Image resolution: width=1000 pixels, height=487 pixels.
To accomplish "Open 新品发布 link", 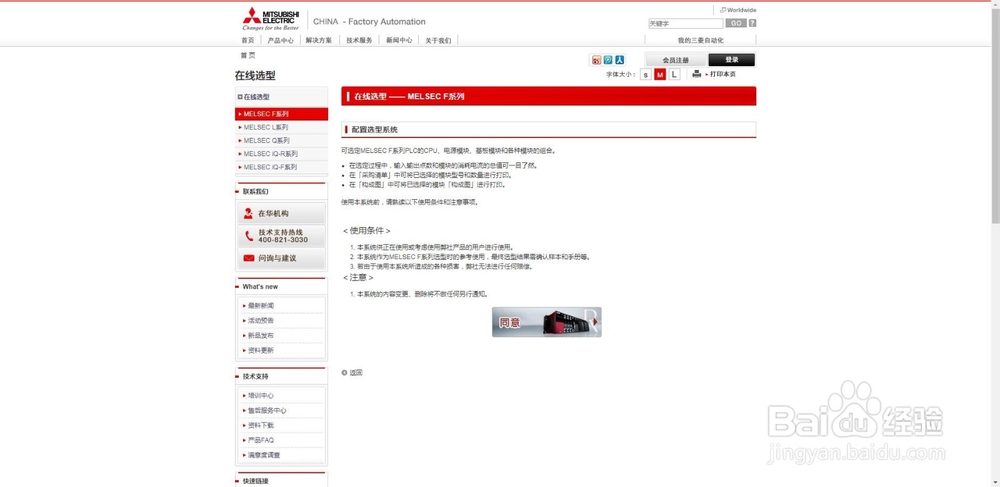I will [x=261, y=335].
